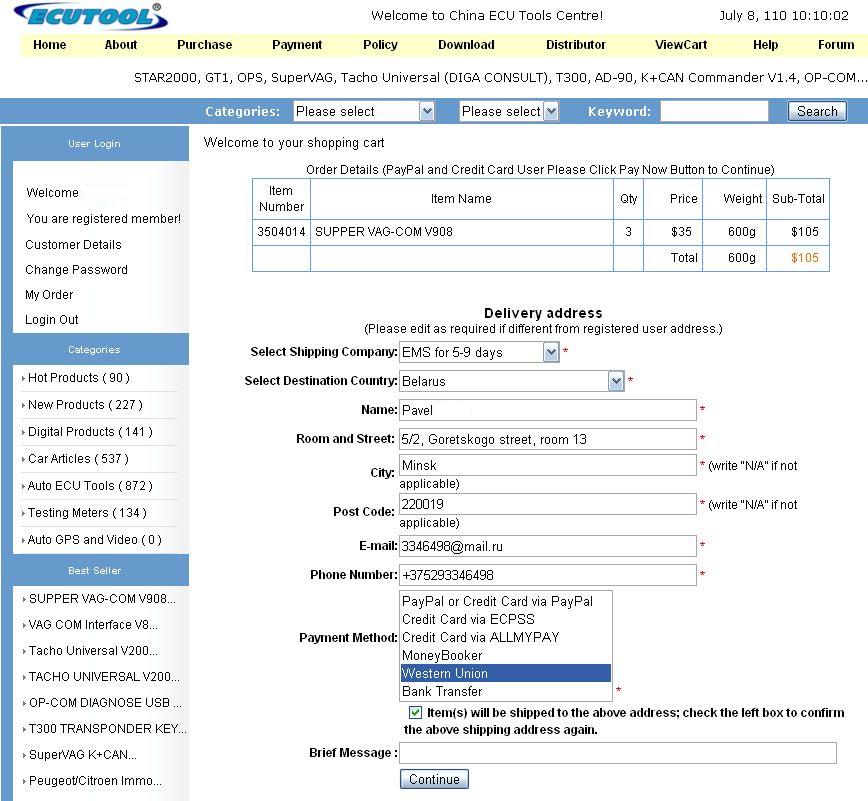The image size is (868, 801).
Task: Select PayPal or Credit Card via PayPal
Action: [497, 601]
